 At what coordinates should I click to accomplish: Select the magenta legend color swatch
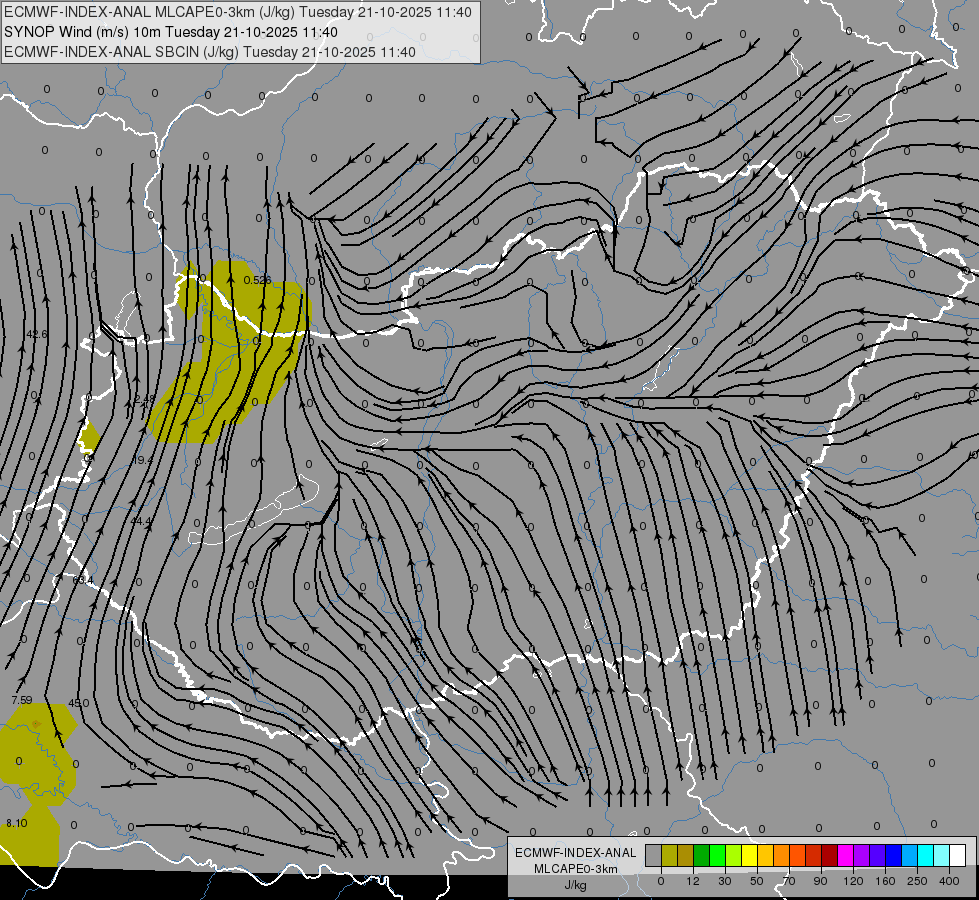click(845, 855)
